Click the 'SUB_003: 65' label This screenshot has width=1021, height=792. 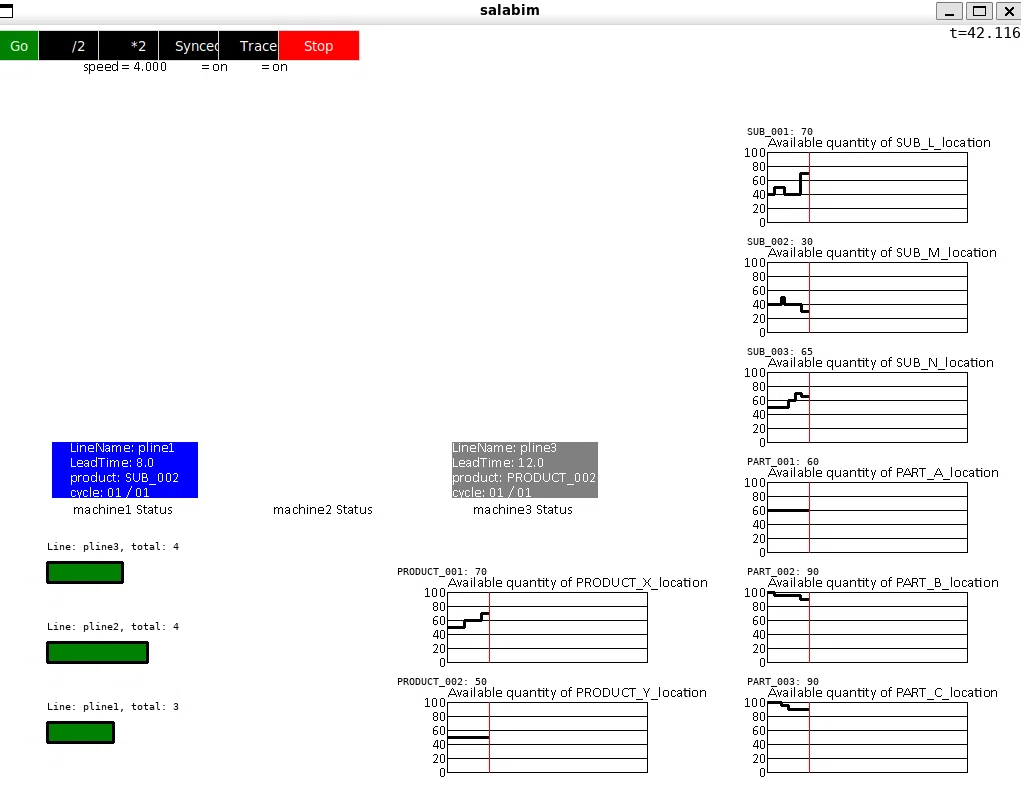(779, 352)
